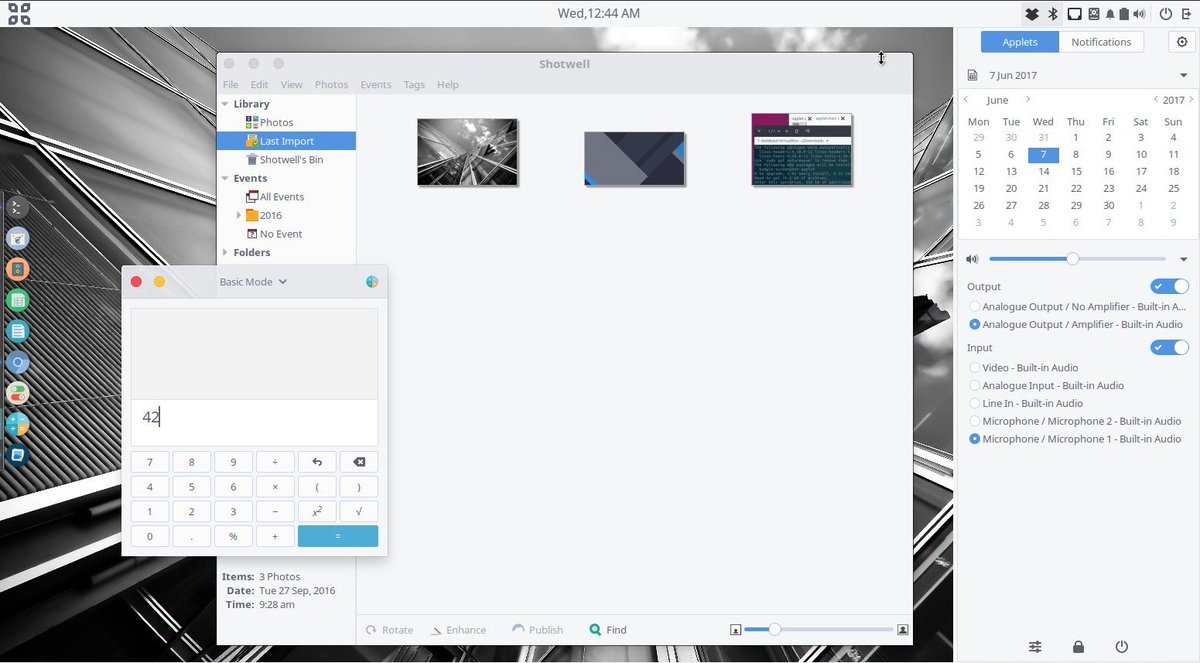Open the Bluetooth tray icon
The height and width of the screenshot is (663, 1200).
[1053, 13]
